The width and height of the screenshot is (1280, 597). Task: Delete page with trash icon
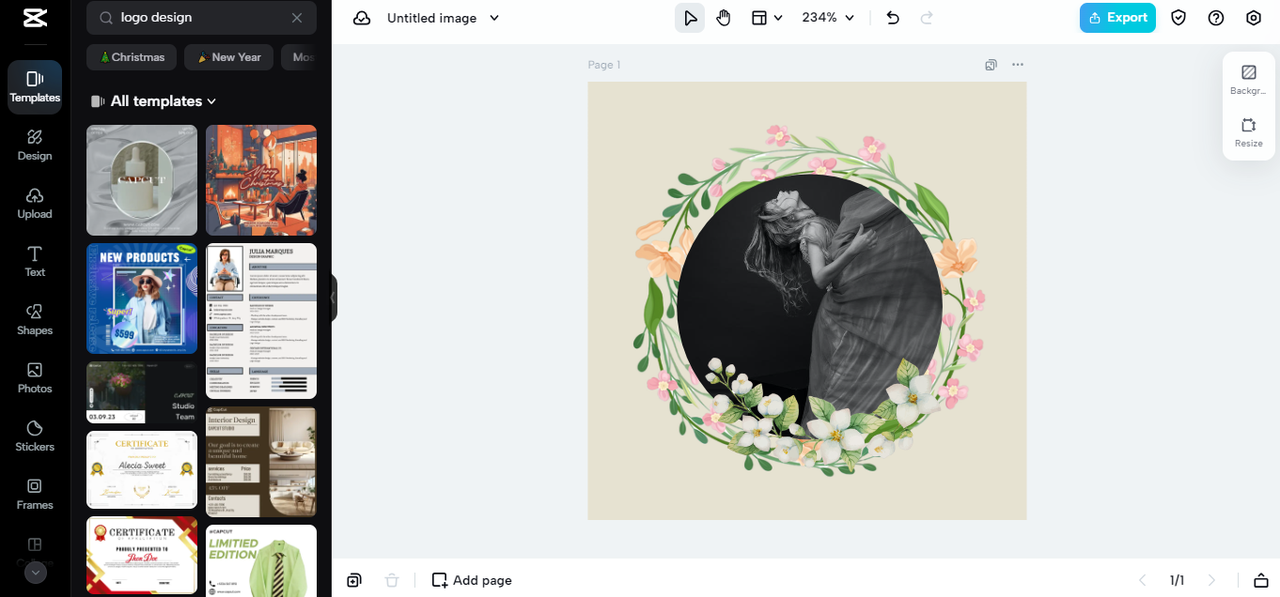coord(392,580)
